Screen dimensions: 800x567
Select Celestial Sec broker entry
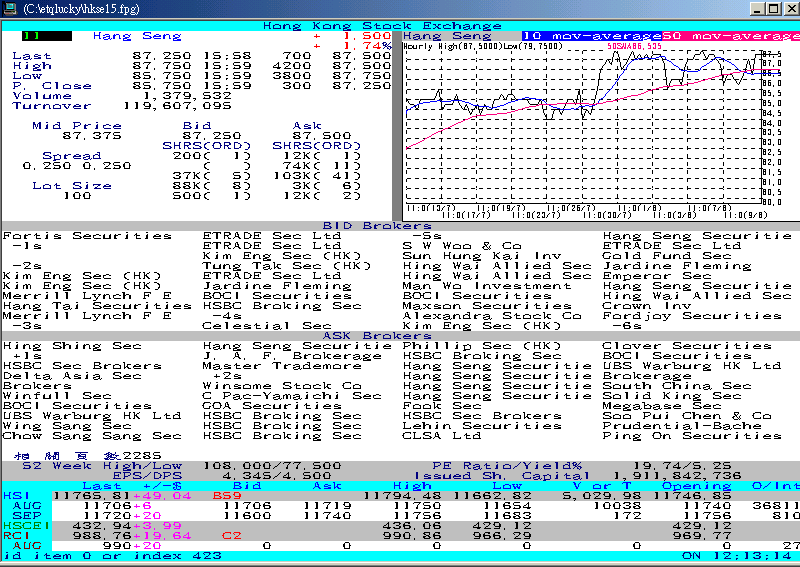pyautogui.click(x=267, y=326)
